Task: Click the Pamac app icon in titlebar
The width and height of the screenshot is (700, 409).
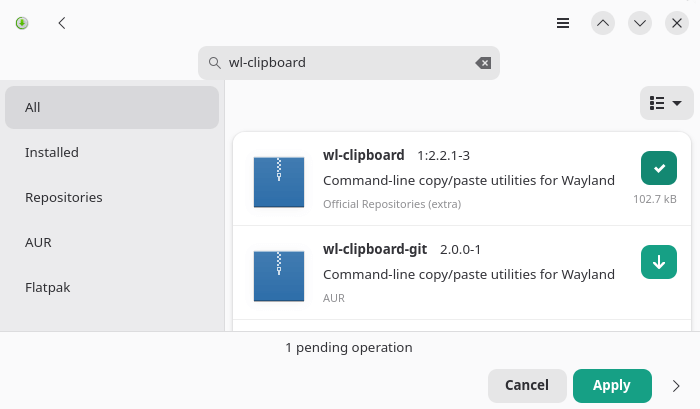Action: click(x=22, y=23)
